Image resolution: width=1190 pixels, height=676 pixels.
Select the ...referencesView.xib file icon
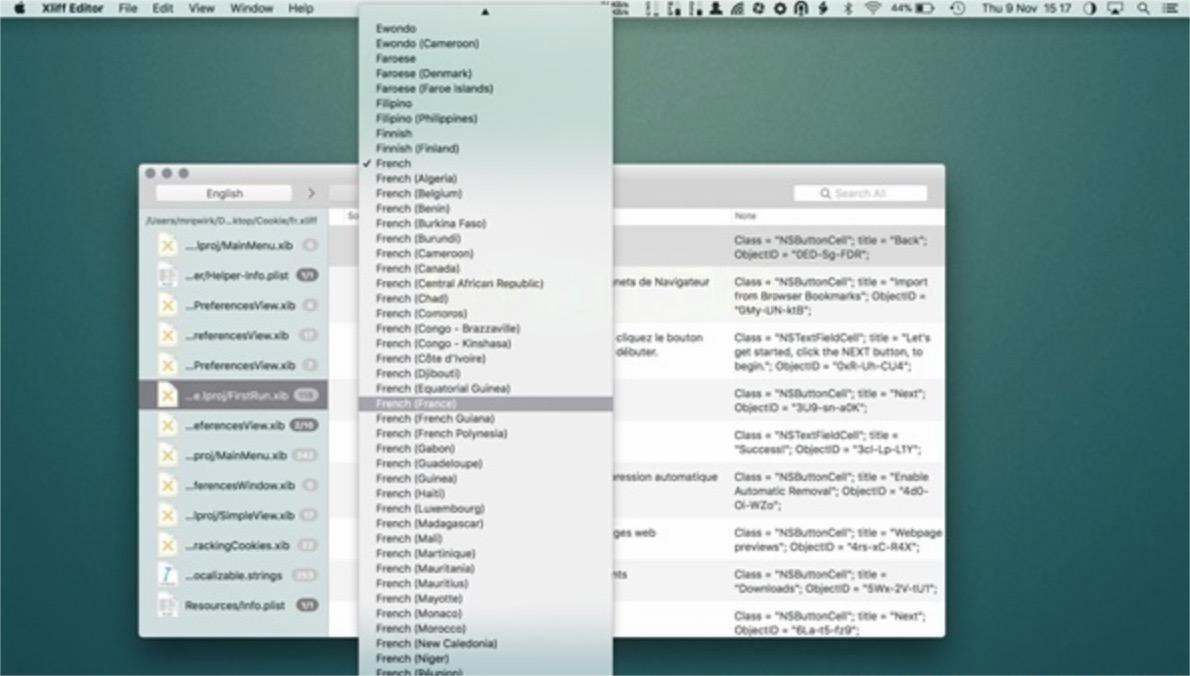point(167,335)
